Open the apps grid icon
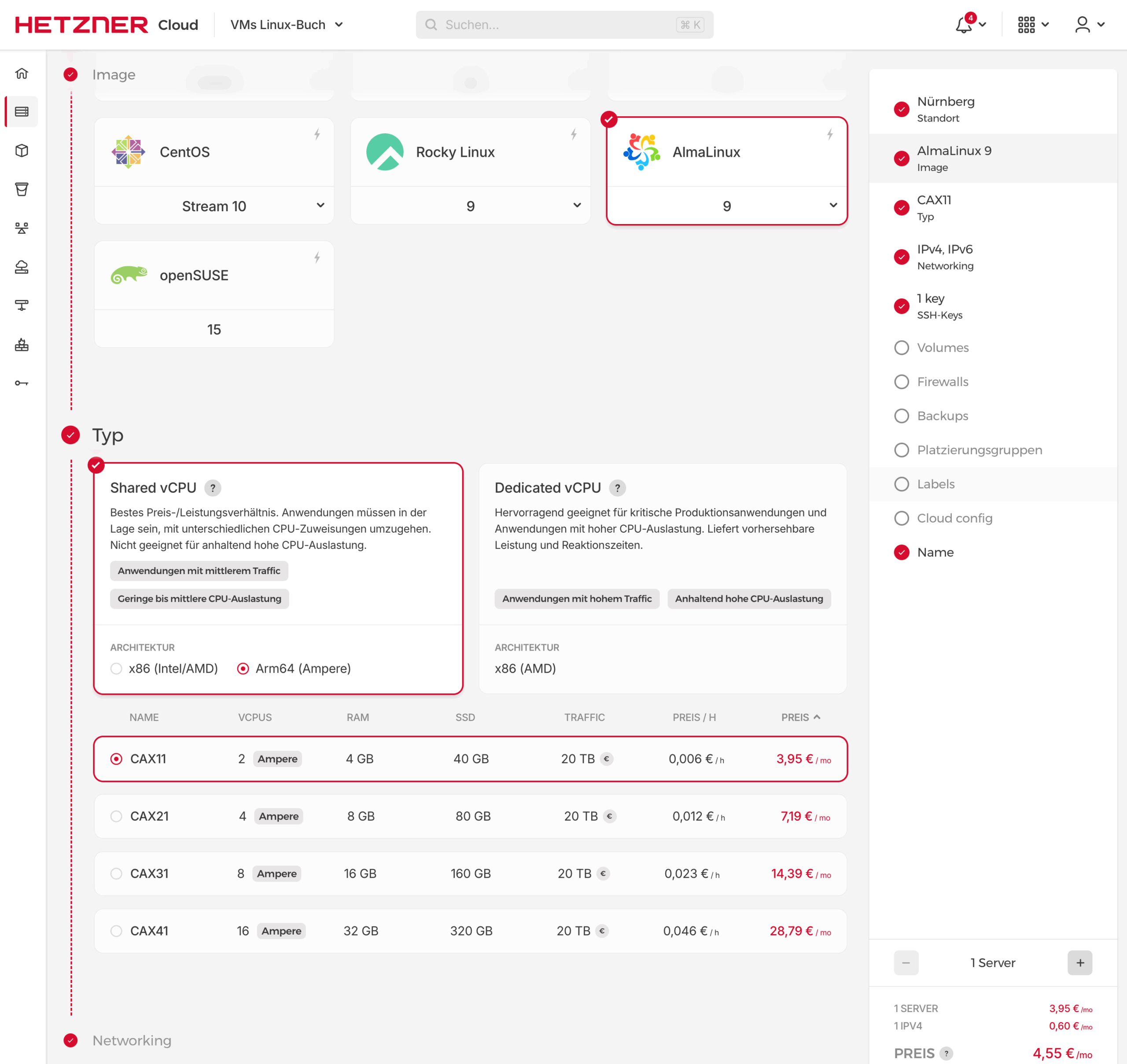Image resolution: width=1127 pixels, height=1064 pixels. (x=1026, y=25)
